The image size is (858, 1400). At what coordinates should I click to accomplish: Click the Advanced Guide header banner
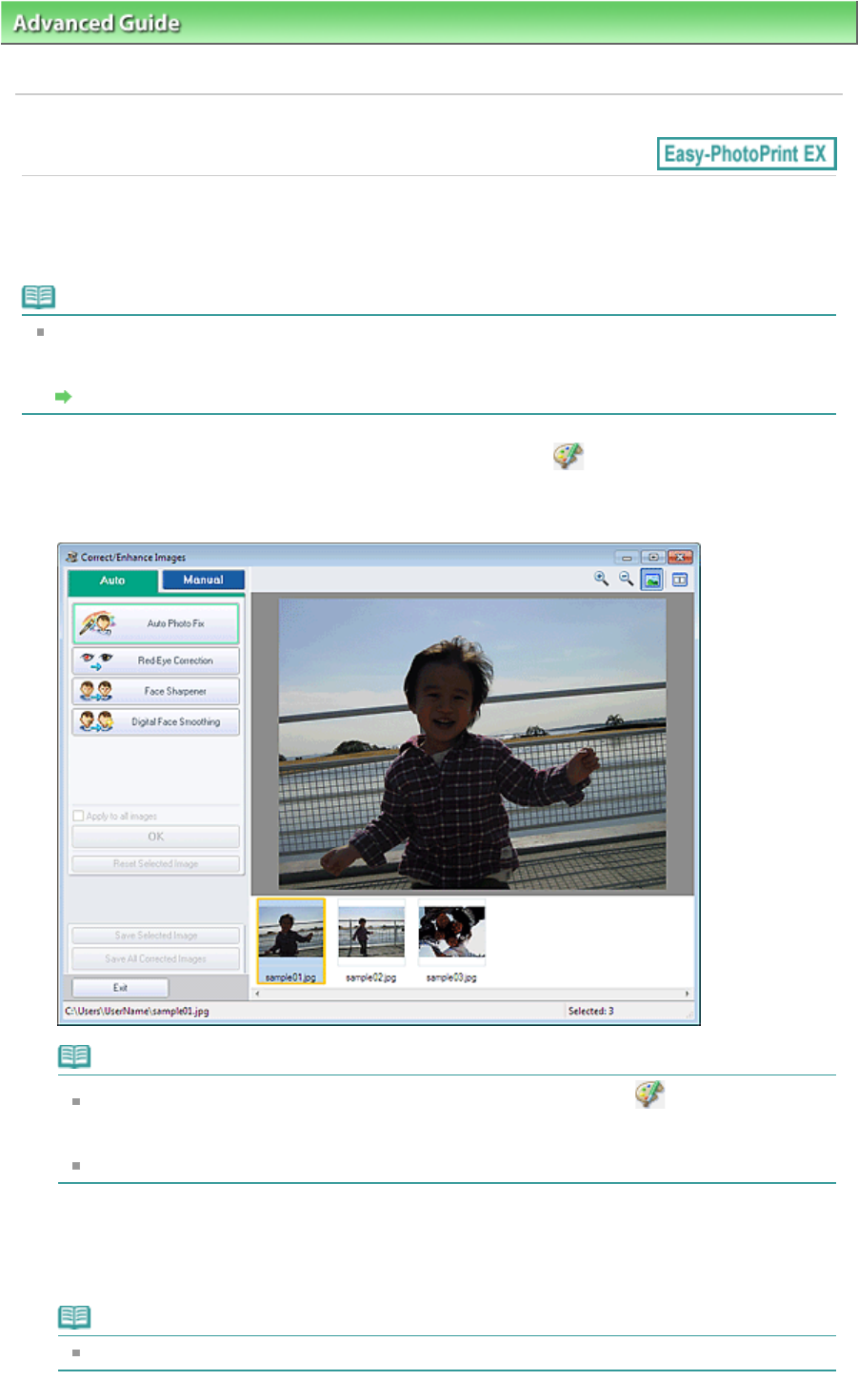[429, 23]
